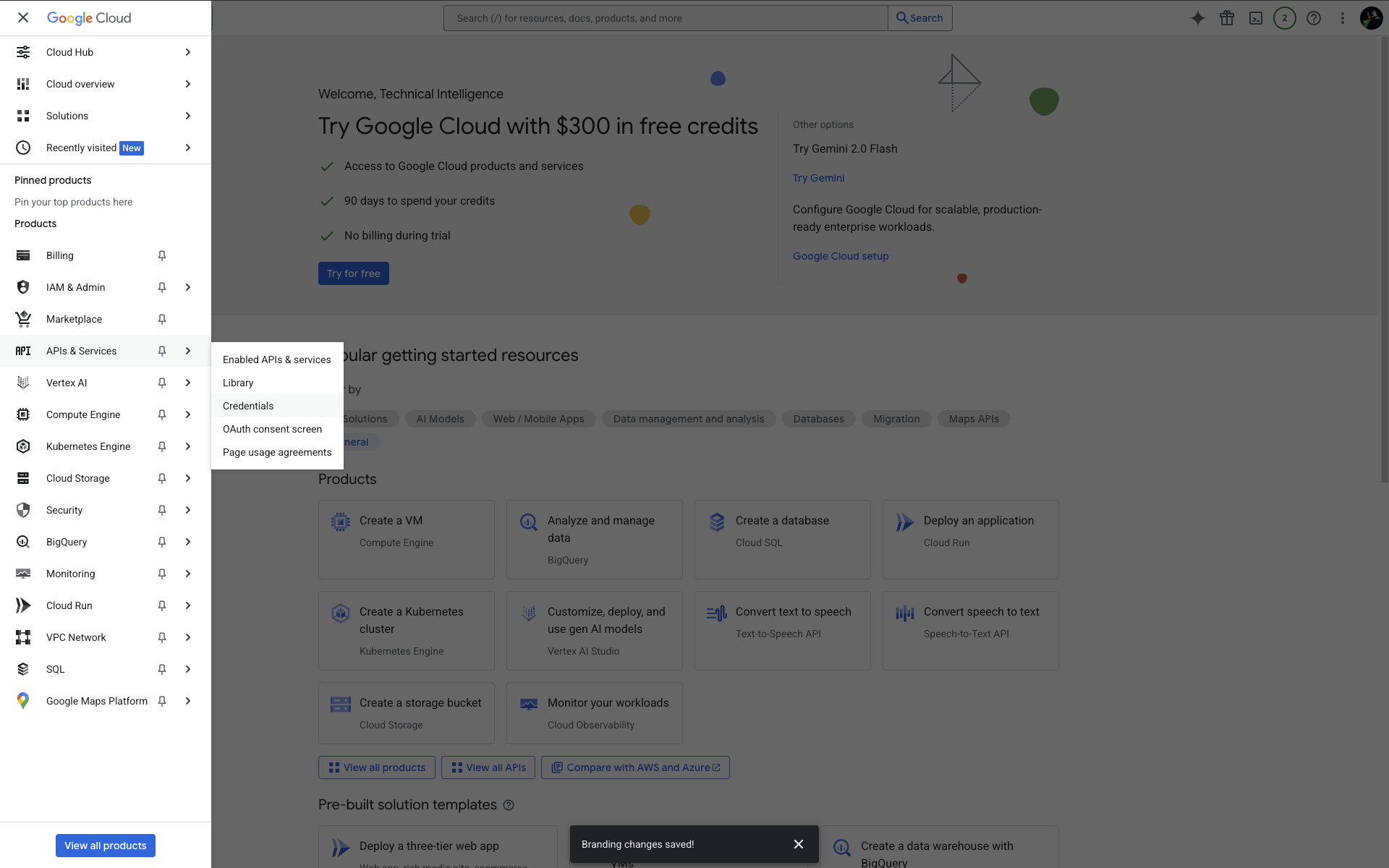The width and height of the screenshot is (1389, 868).
Task: Pin the Compute Engine product
Action: (162, 414)
